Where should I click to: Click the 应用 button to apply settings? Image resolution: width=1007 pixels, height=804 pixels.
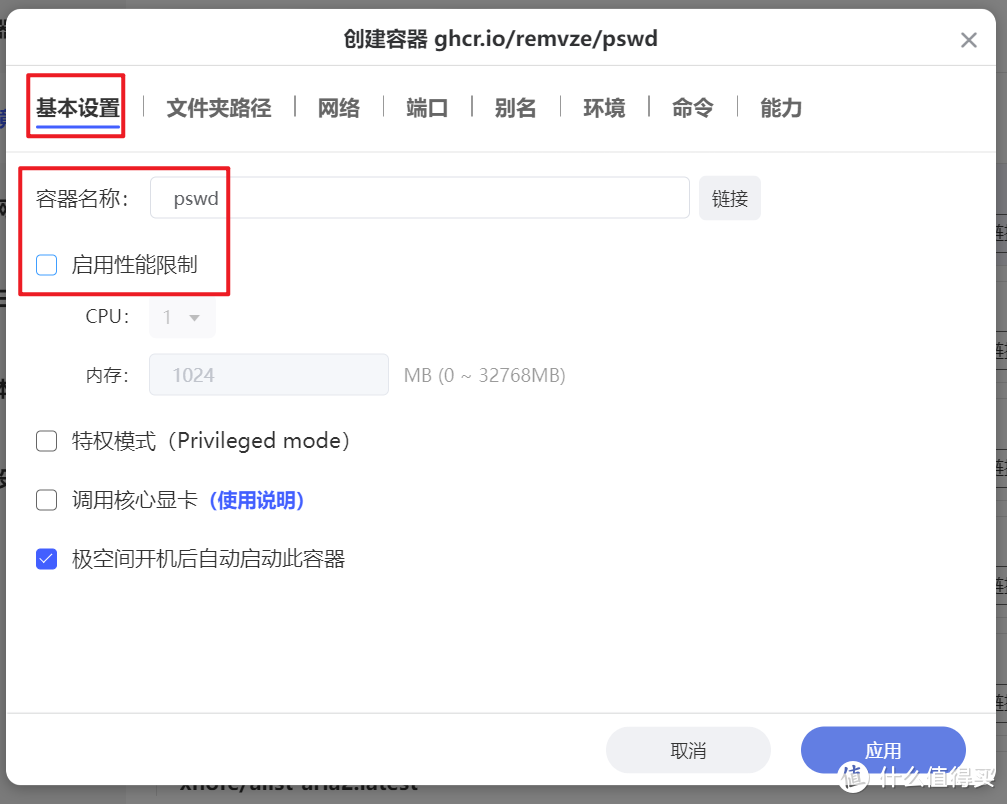(884, 749)
